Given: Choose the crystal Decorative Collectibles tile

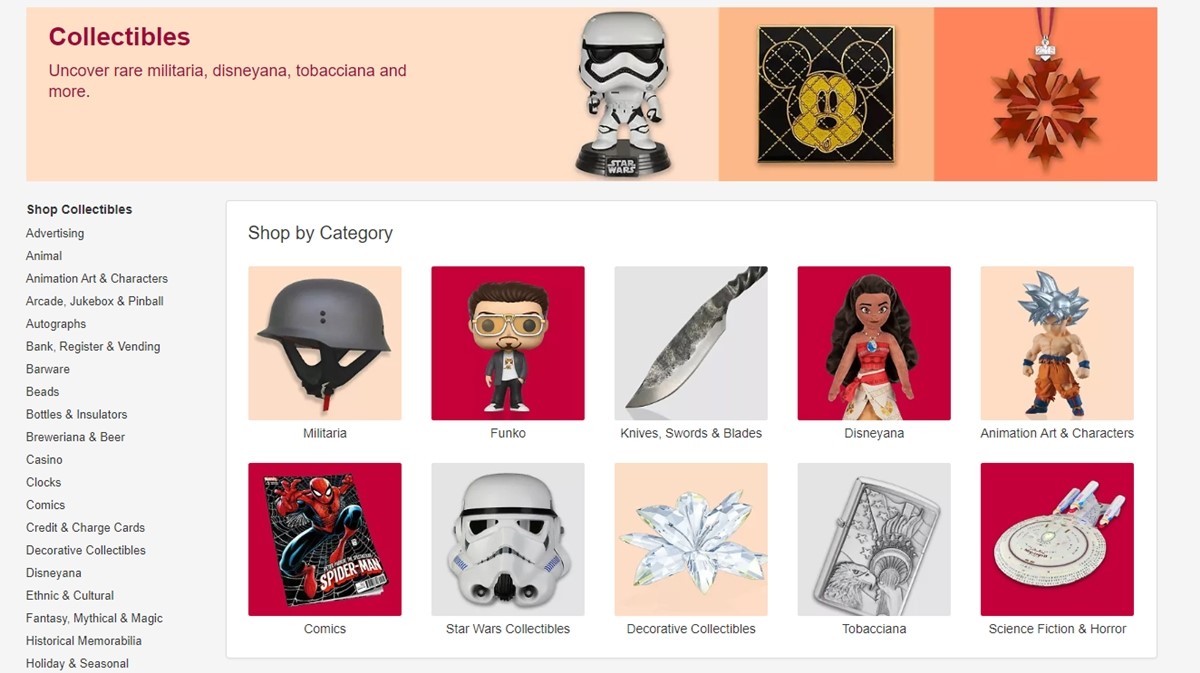Looking at the screenshot, I should (691, 539).
